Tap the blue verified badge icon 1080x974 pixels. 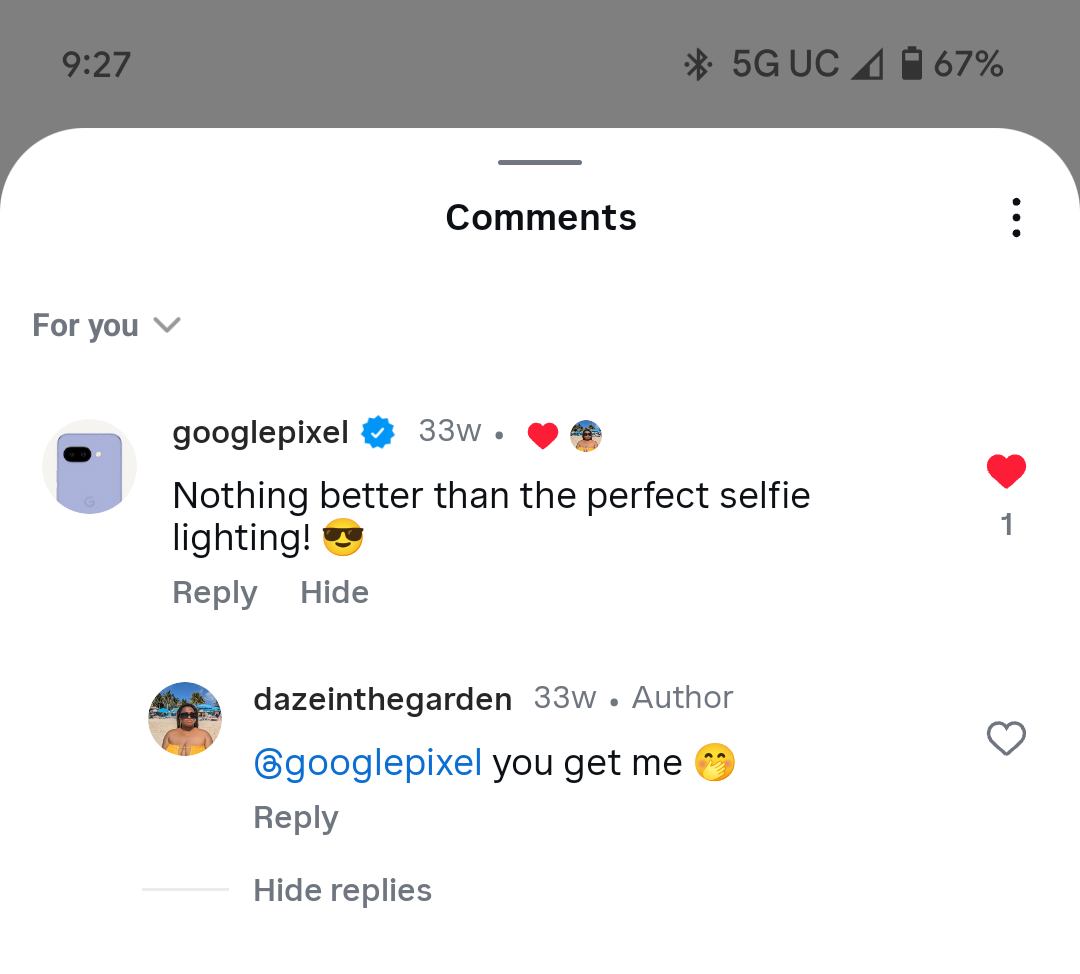378,432
